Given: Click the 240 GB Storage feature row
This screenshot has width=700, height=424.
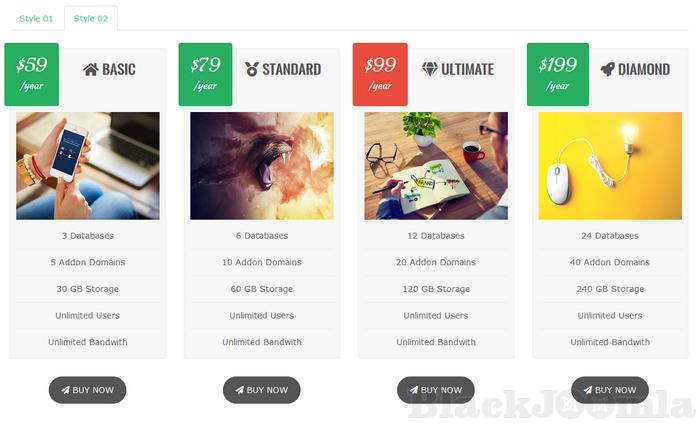Looking at the screenshot, I should pos(610,289).
